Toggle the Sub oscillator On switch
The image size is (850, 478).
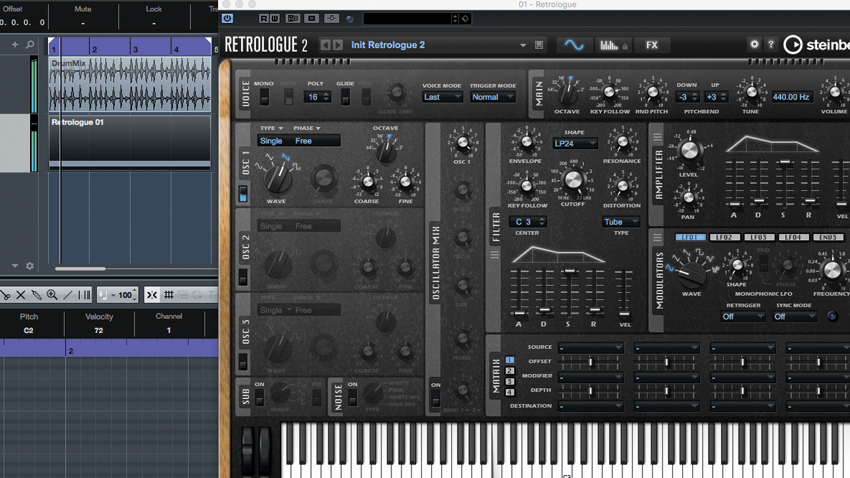259,398
